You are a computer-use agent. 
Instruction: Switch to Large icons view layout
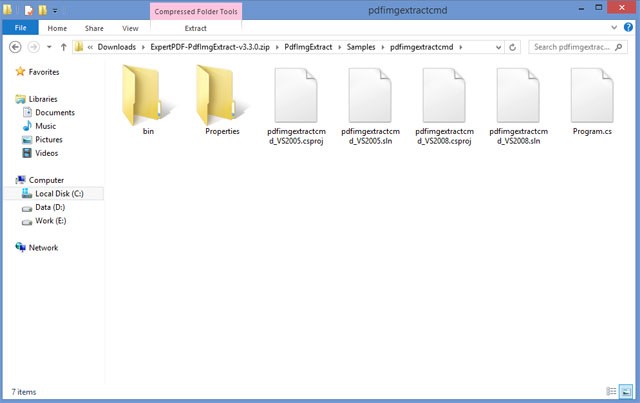626,391
